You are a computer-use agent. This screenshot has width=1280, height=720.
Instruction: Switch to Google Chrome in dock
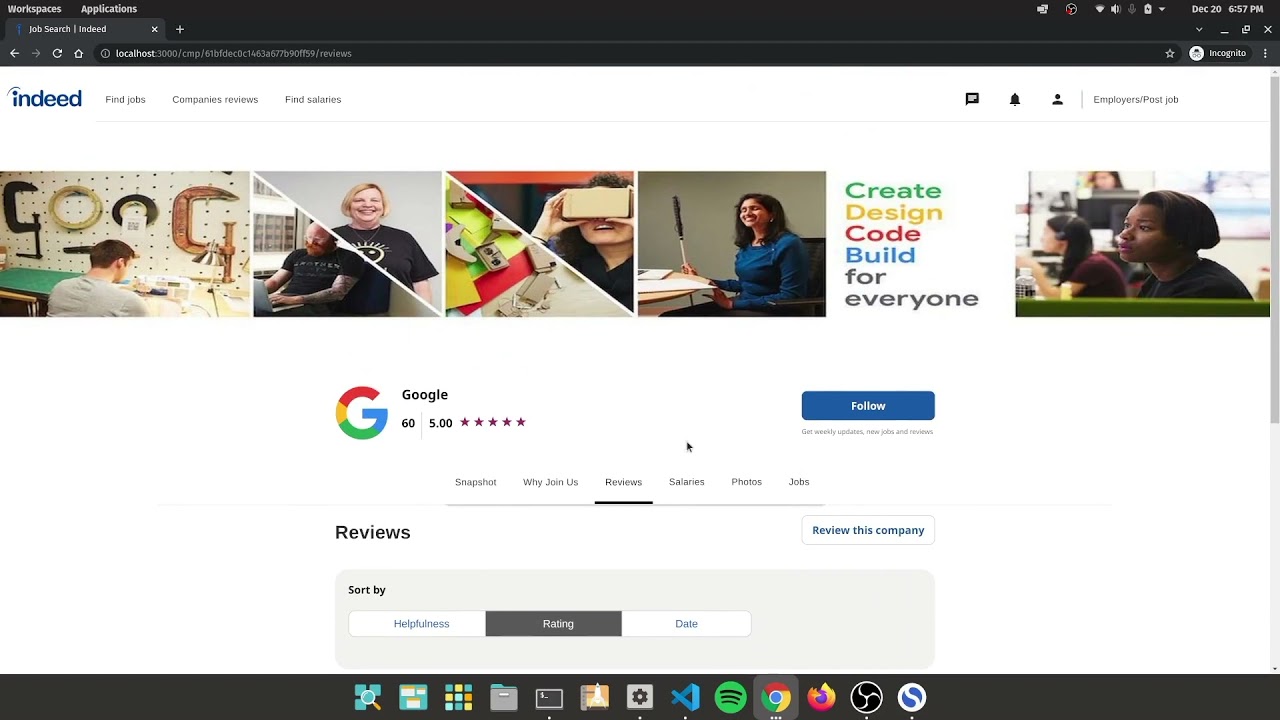[776, 697]
